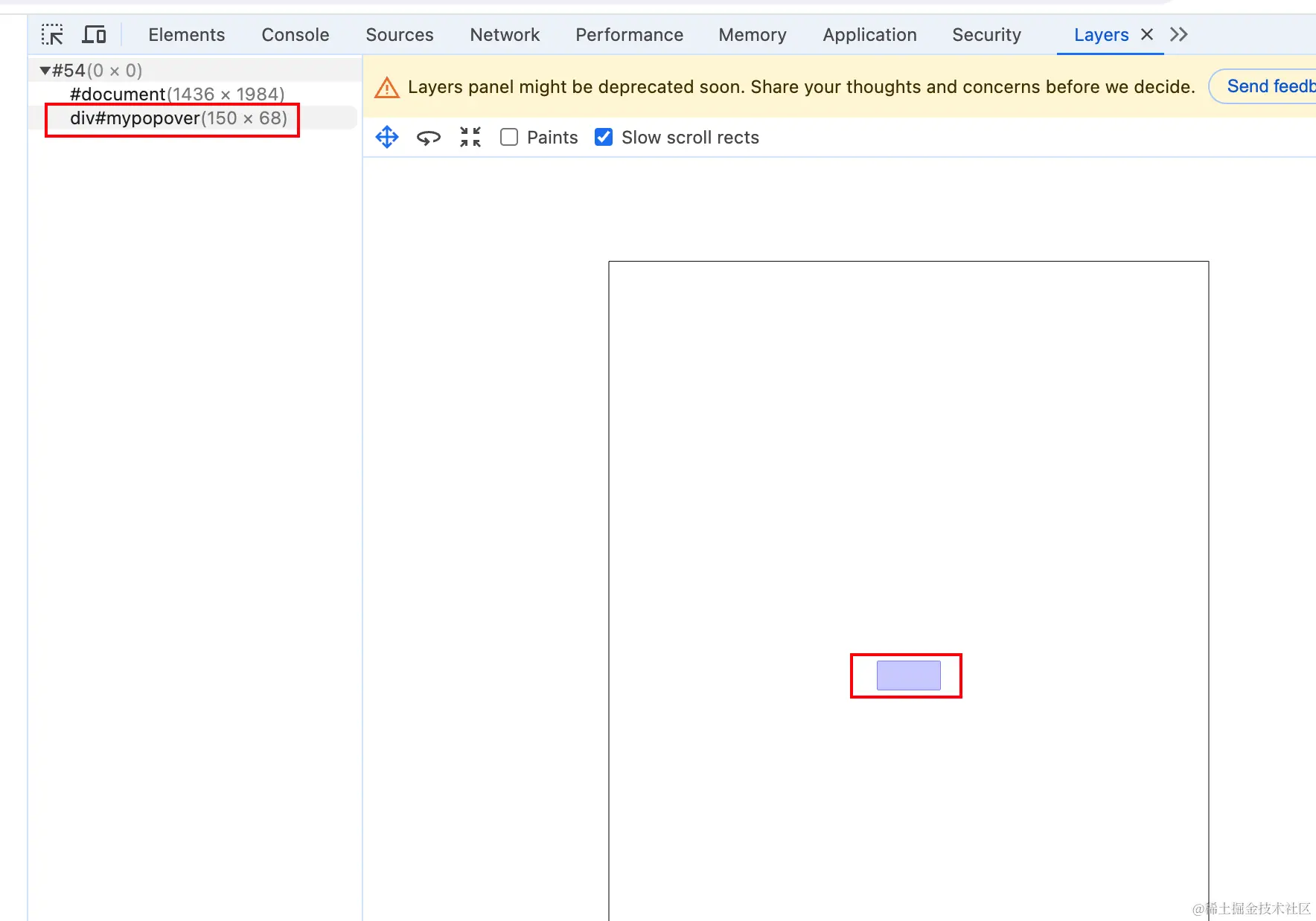The image size is (1316, 921).
Task: Click the reset transform icon
Action: point(470,137)
